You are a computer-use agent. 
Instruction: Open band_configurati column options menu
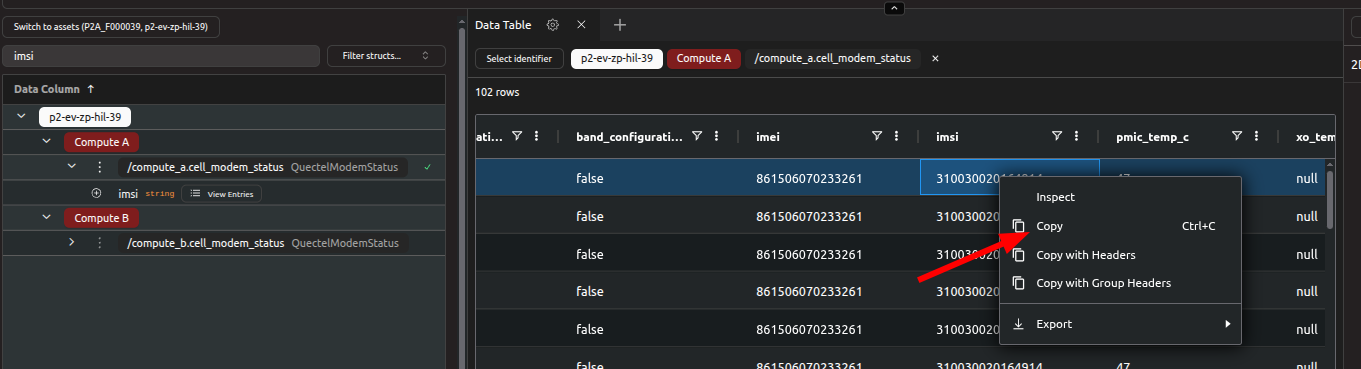click(717, 136)
